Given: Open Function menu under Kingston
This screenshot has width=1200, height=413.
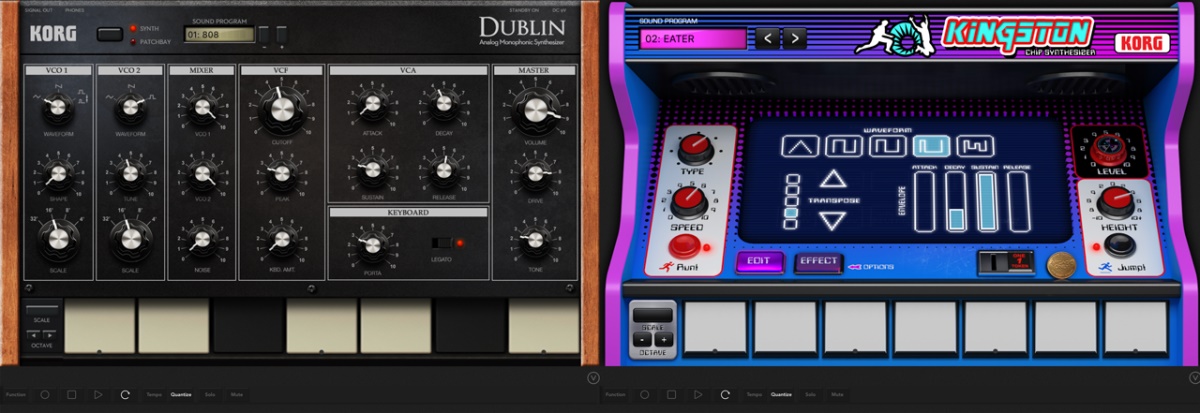Looking at the screenshot, I should point(615,395).
